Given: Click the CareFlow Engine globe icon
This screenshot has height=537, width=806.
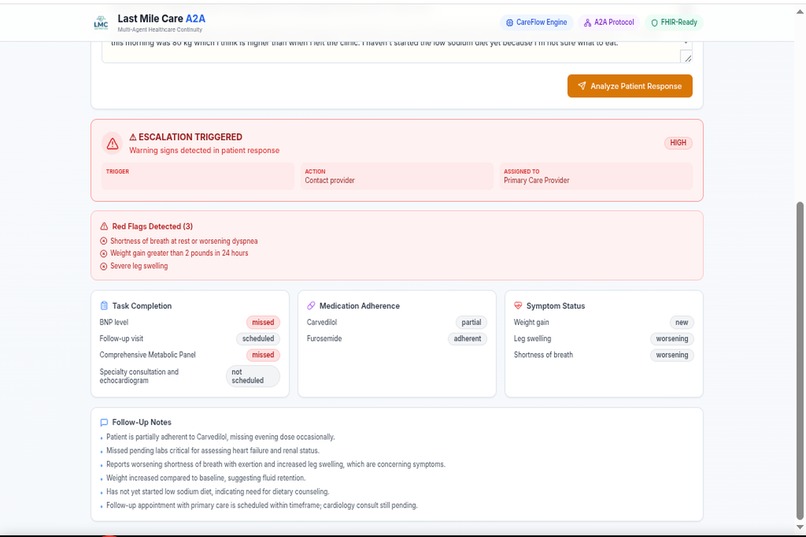Looking at the screenshot, I should (x=509, y=23).
